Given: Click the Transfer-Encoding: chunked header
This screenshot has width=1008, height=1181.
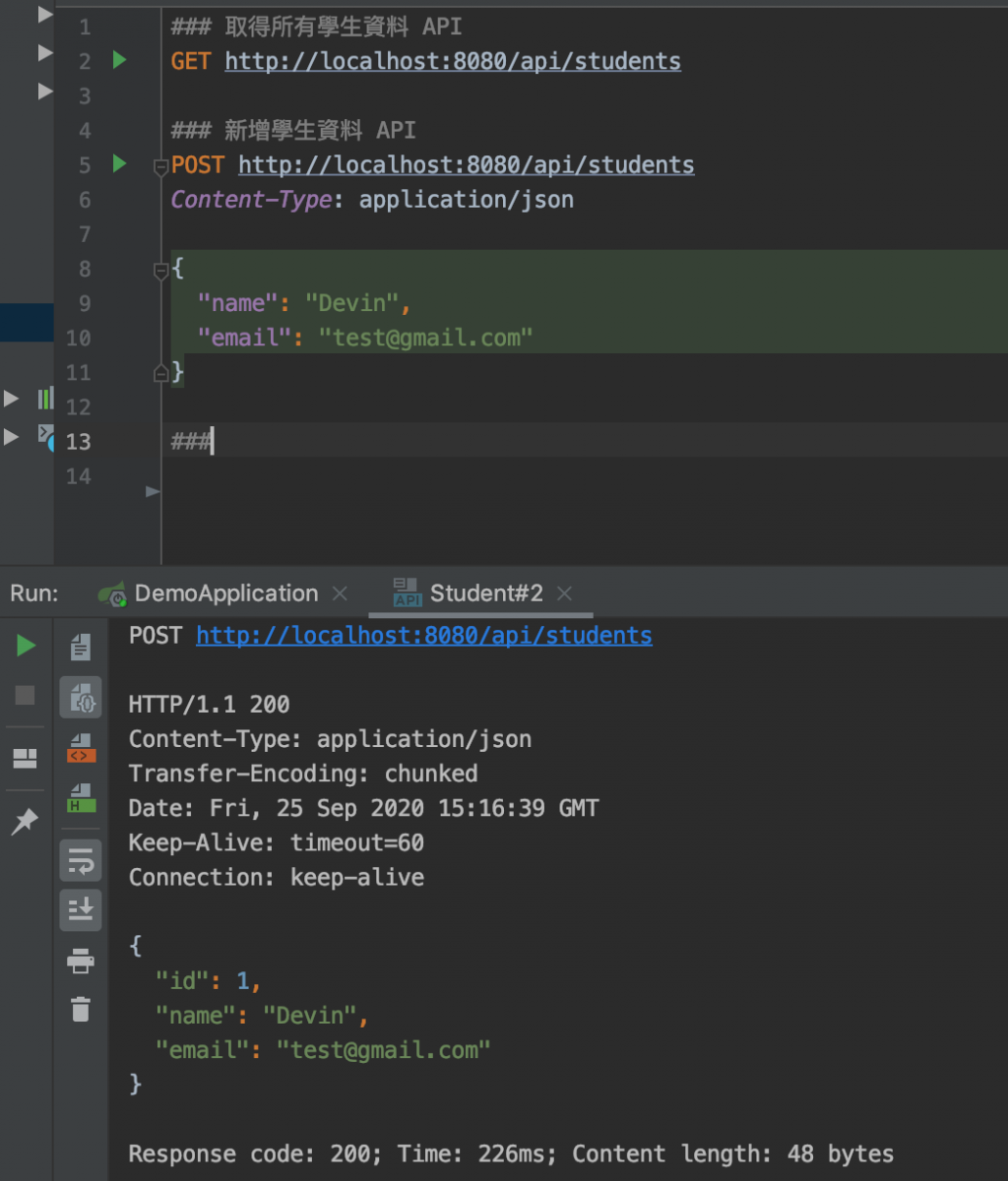Looking at the screenshot, I should click(303, 774).
